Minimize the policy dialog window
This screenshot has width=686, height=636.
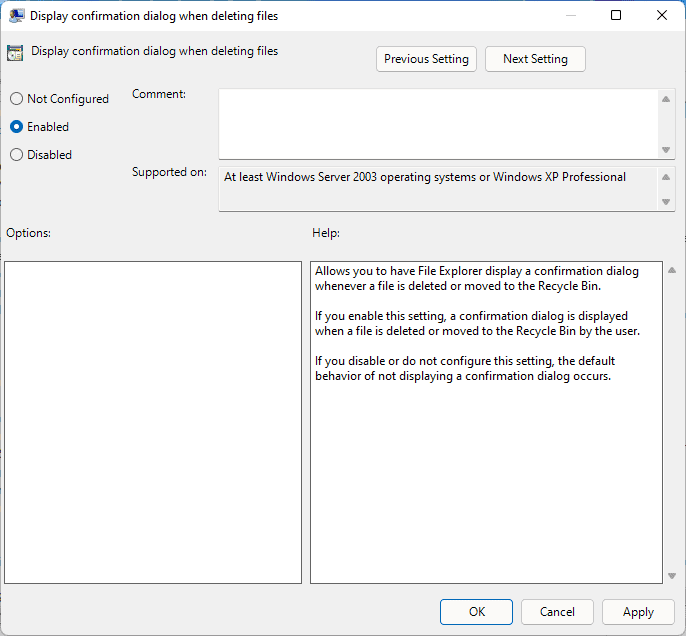tap(570, 15)
